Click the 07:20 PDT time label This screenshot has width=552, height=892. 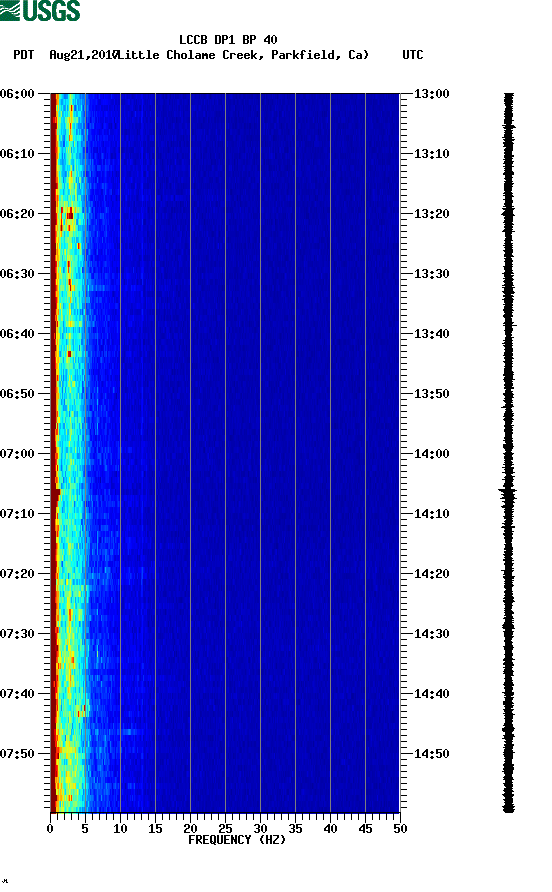[x=17, y=573]
